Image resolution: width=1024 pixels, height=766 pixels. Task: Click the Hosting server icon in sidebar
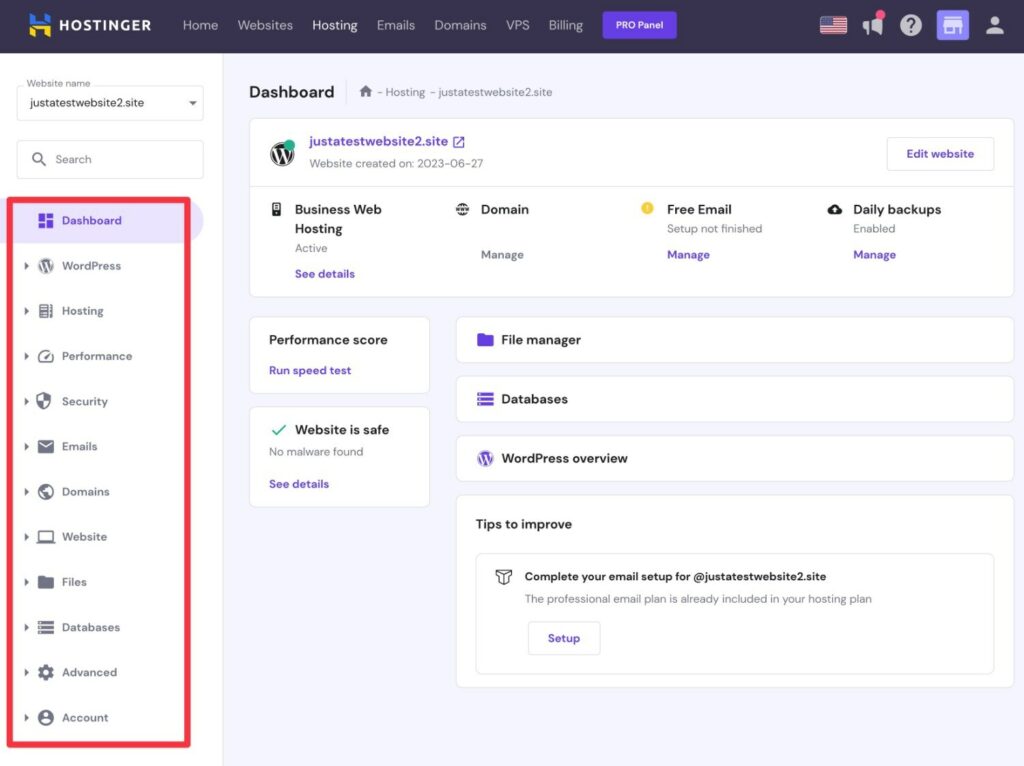pos(46,311)
